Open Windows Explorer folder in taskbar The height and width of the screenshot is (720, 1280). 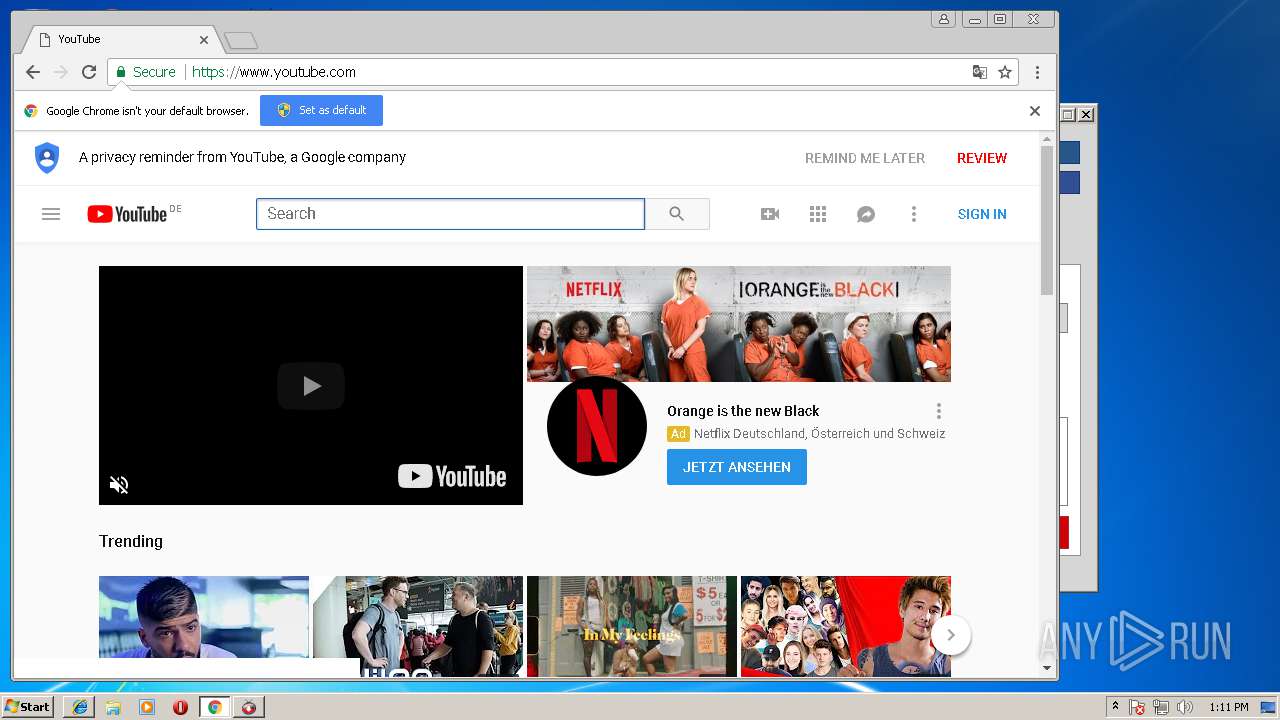113,707
